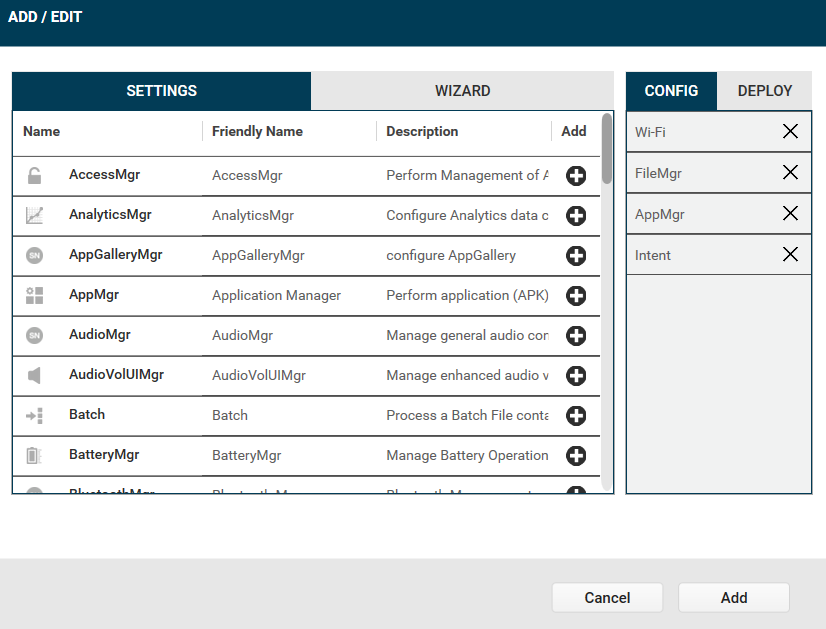Image resolution: width=826 pixels, height=629 pixels.
Task: Add BatteryMgr using its plus icon
Action: [576, 456]
